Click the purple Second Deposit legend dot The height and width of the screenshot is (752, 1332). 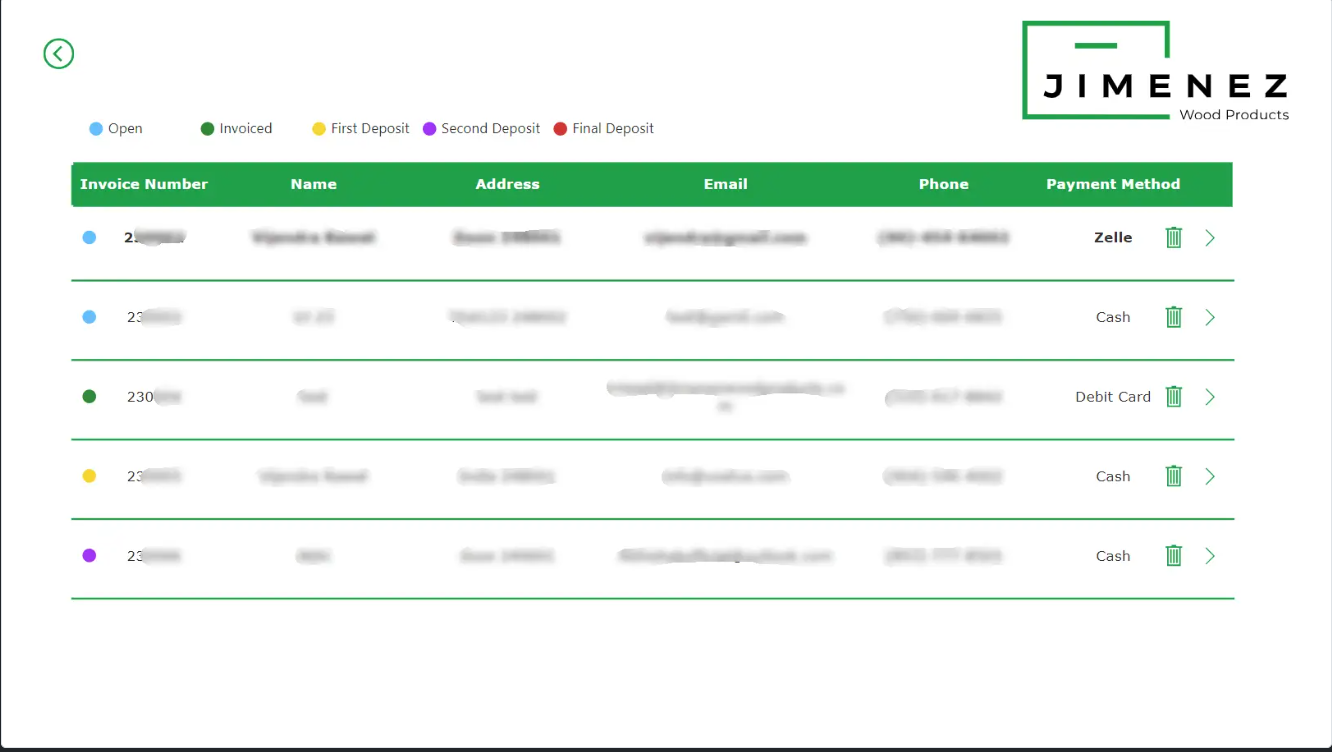(x=429, y=129)
